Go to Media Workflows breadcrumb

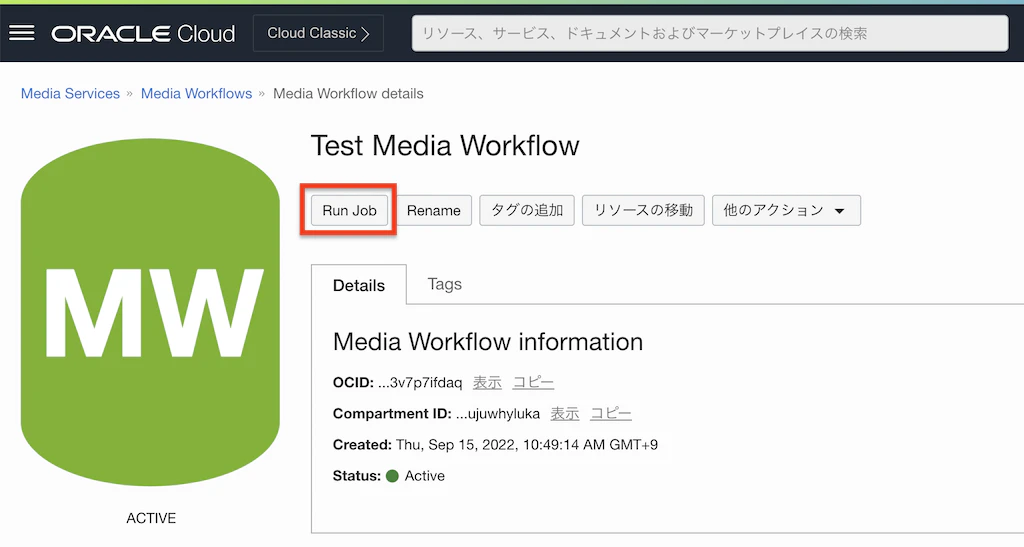197,93
